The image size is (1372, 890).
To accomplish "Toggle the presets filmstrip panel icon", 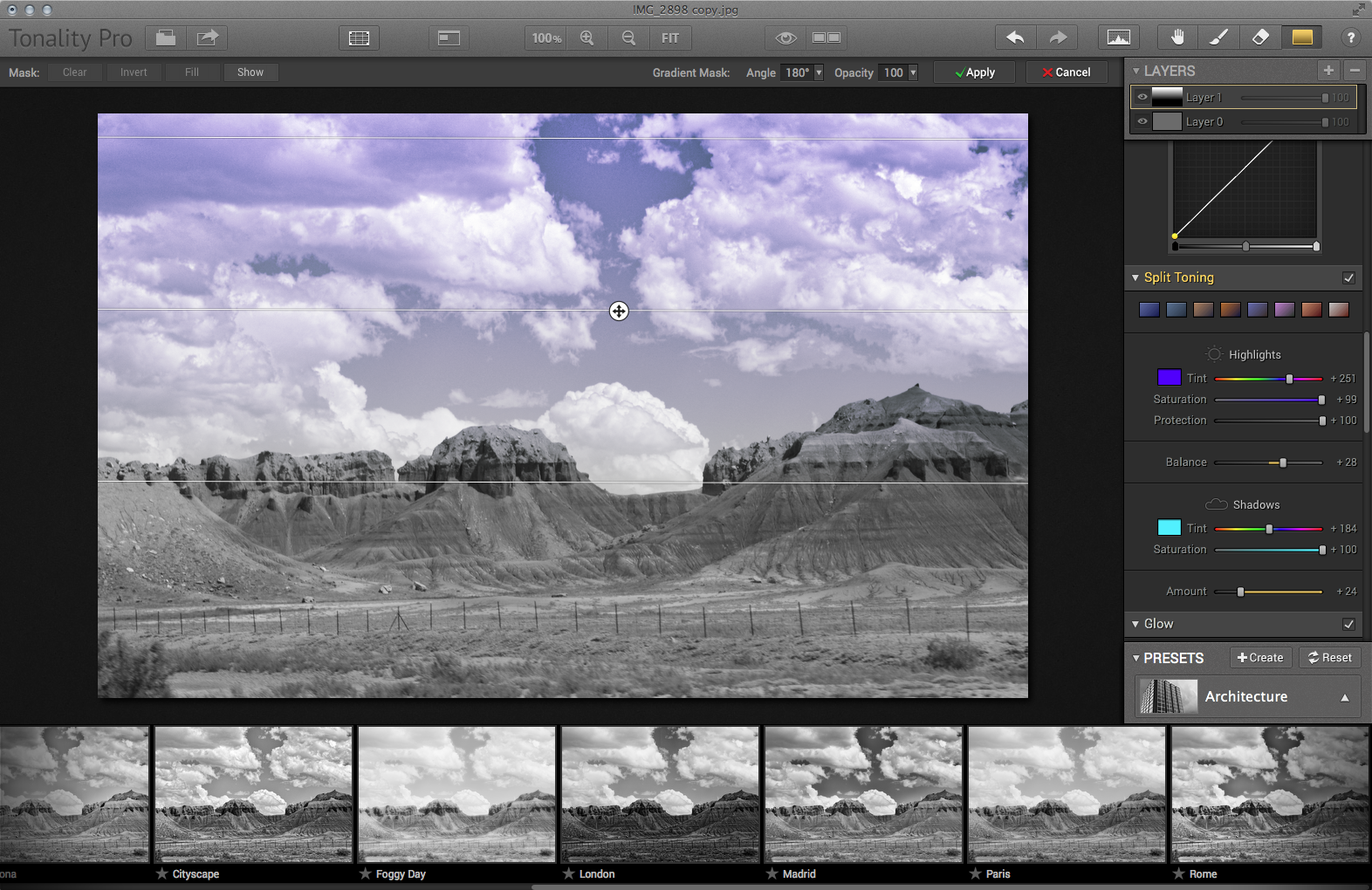I will tap(359, 38).
